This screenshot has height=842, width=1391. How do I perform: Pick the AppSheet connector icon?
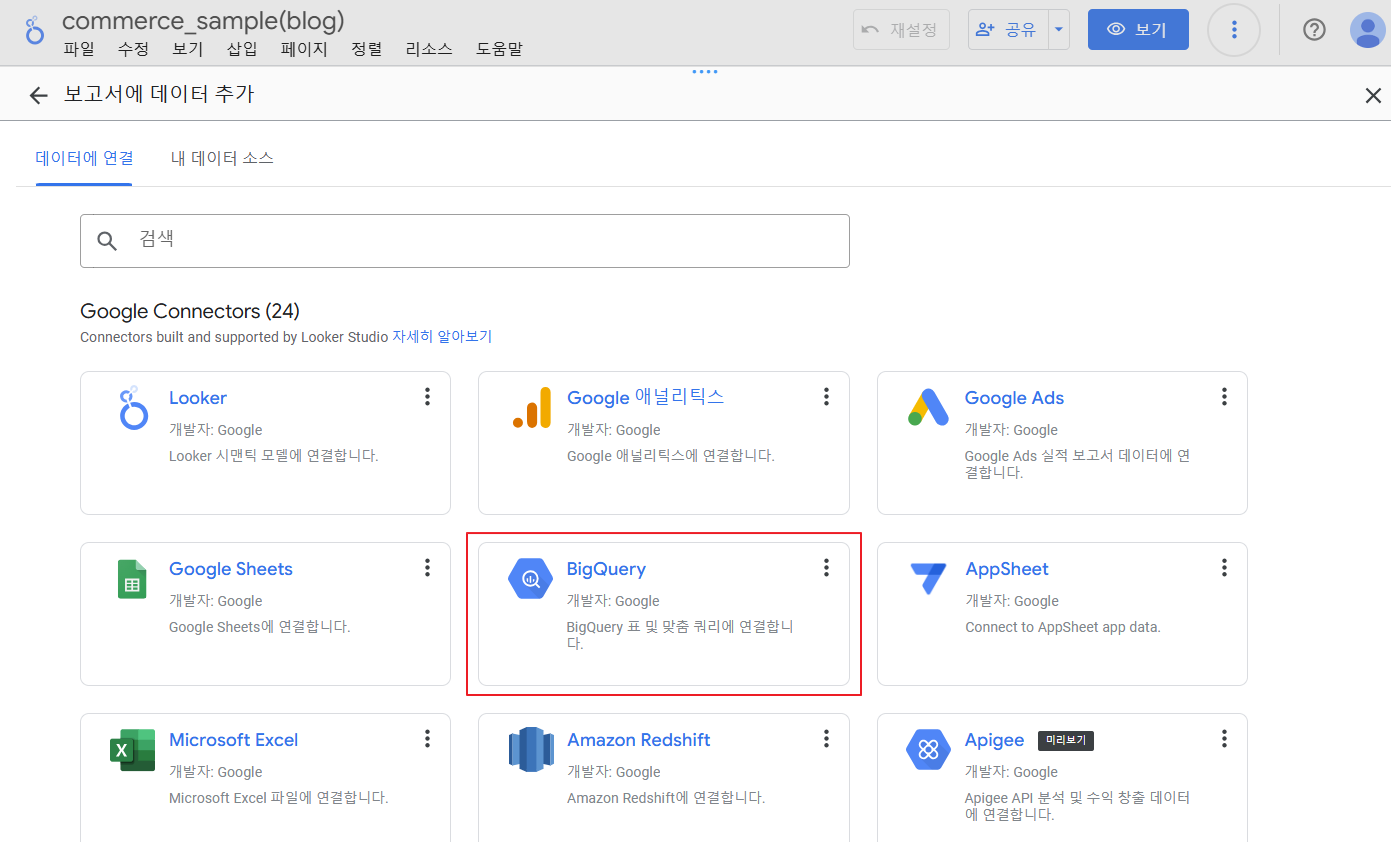click(927, 578)
